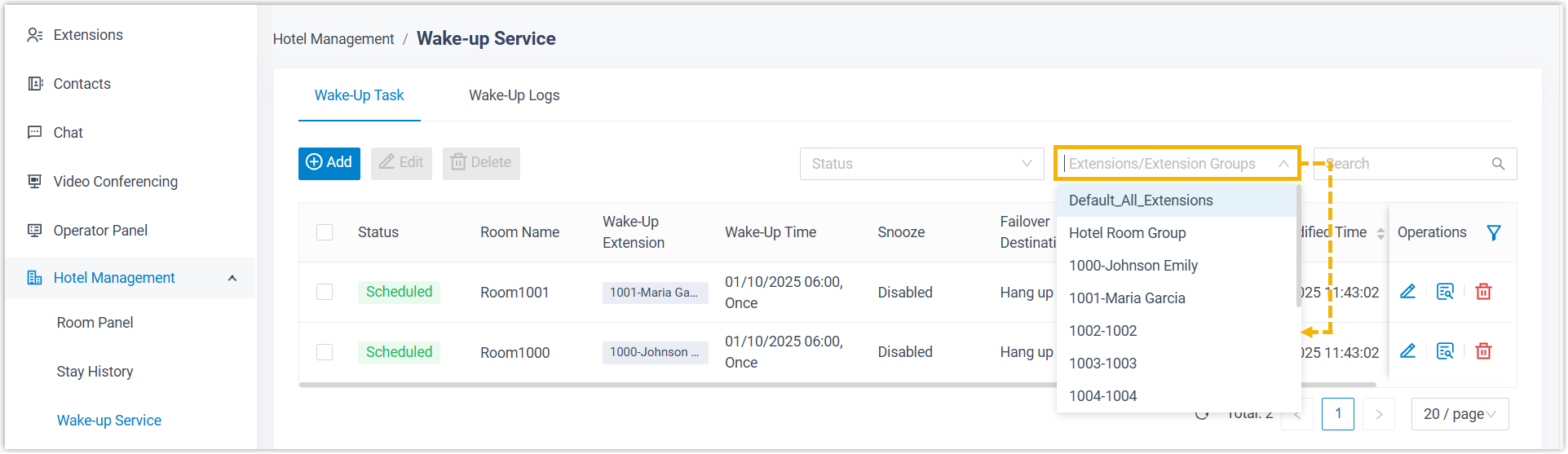Open Video Conferencing in the sidebar

[115, 182]
